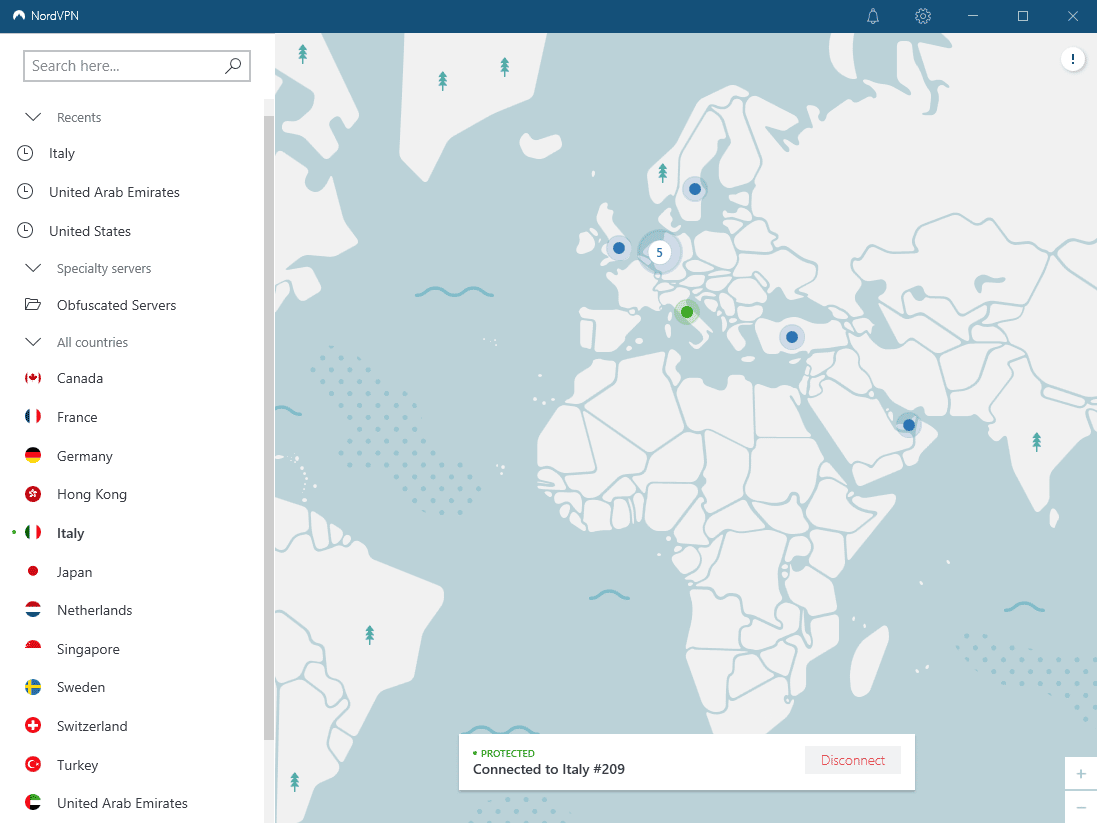Image resolution: width=1097 pixels, height=823 pixels.
Task: Click the Disconnect button
Action: [852, 760]
